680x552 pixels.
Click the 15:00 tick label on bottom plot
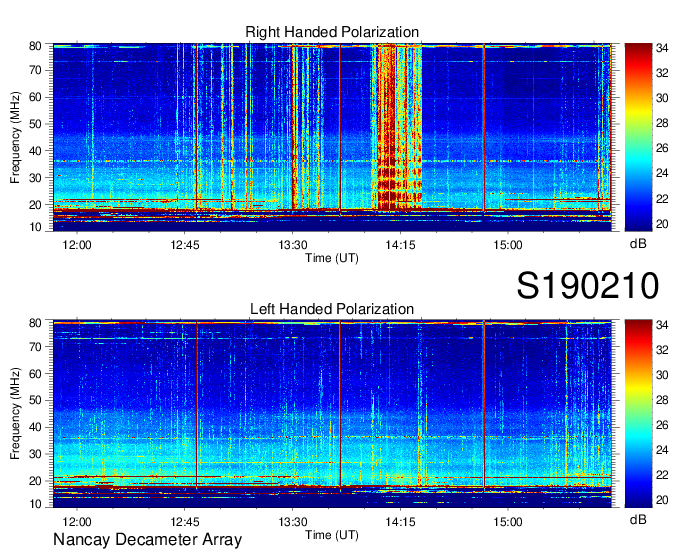pos(508,522)
